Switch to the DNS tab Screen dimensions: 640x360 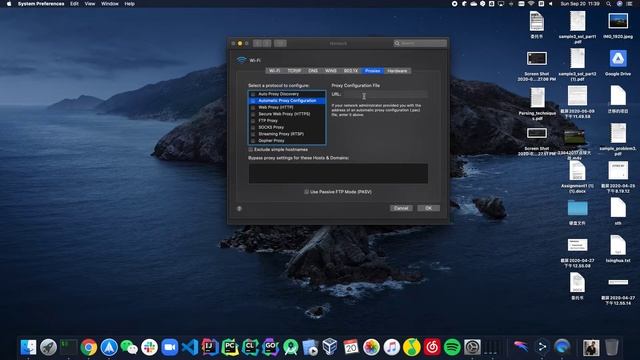click(313, 71)
